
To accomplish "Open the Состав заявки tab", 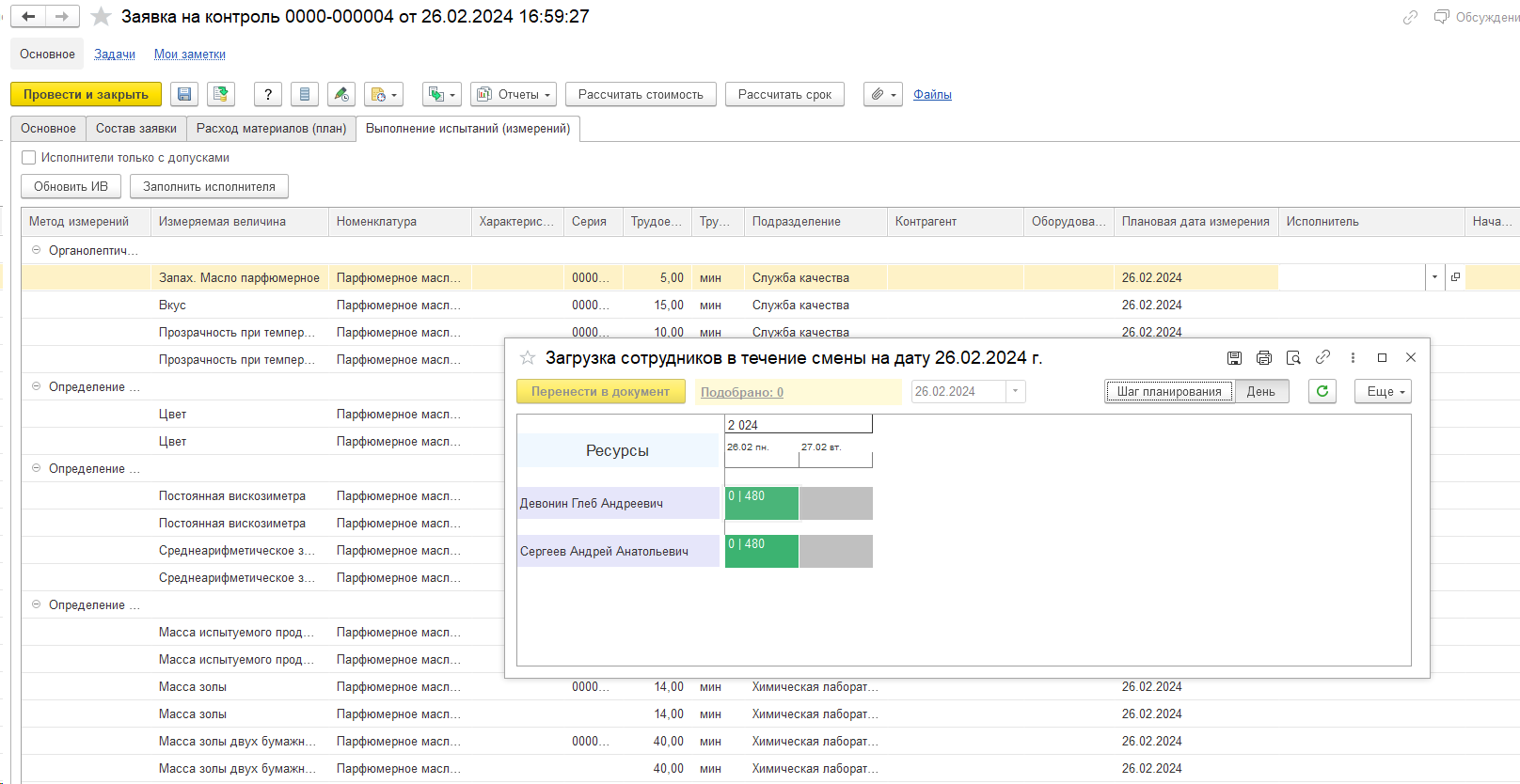I will pyautogui.click(x=136, y=128).
